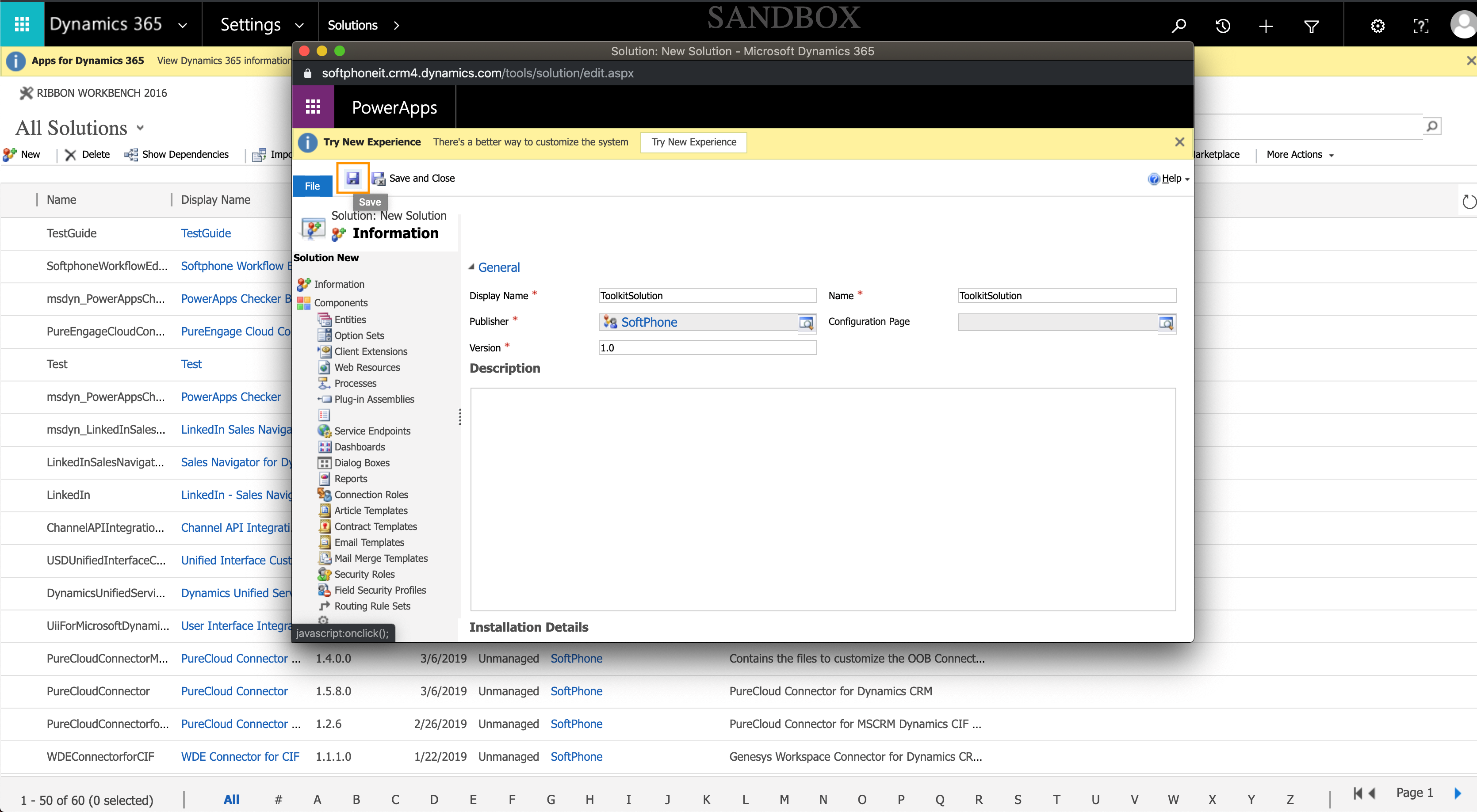Open the Dynamics 365 app launcher waffle
Screen dimensions: 1477x812
(22, 24)
